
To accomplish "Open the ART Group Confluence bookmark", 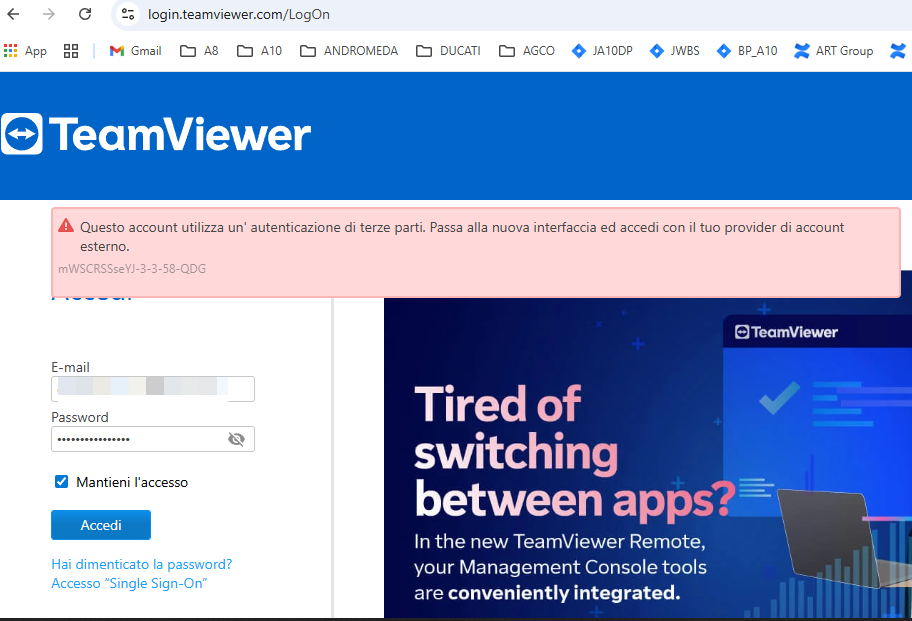I will [833, 51].
